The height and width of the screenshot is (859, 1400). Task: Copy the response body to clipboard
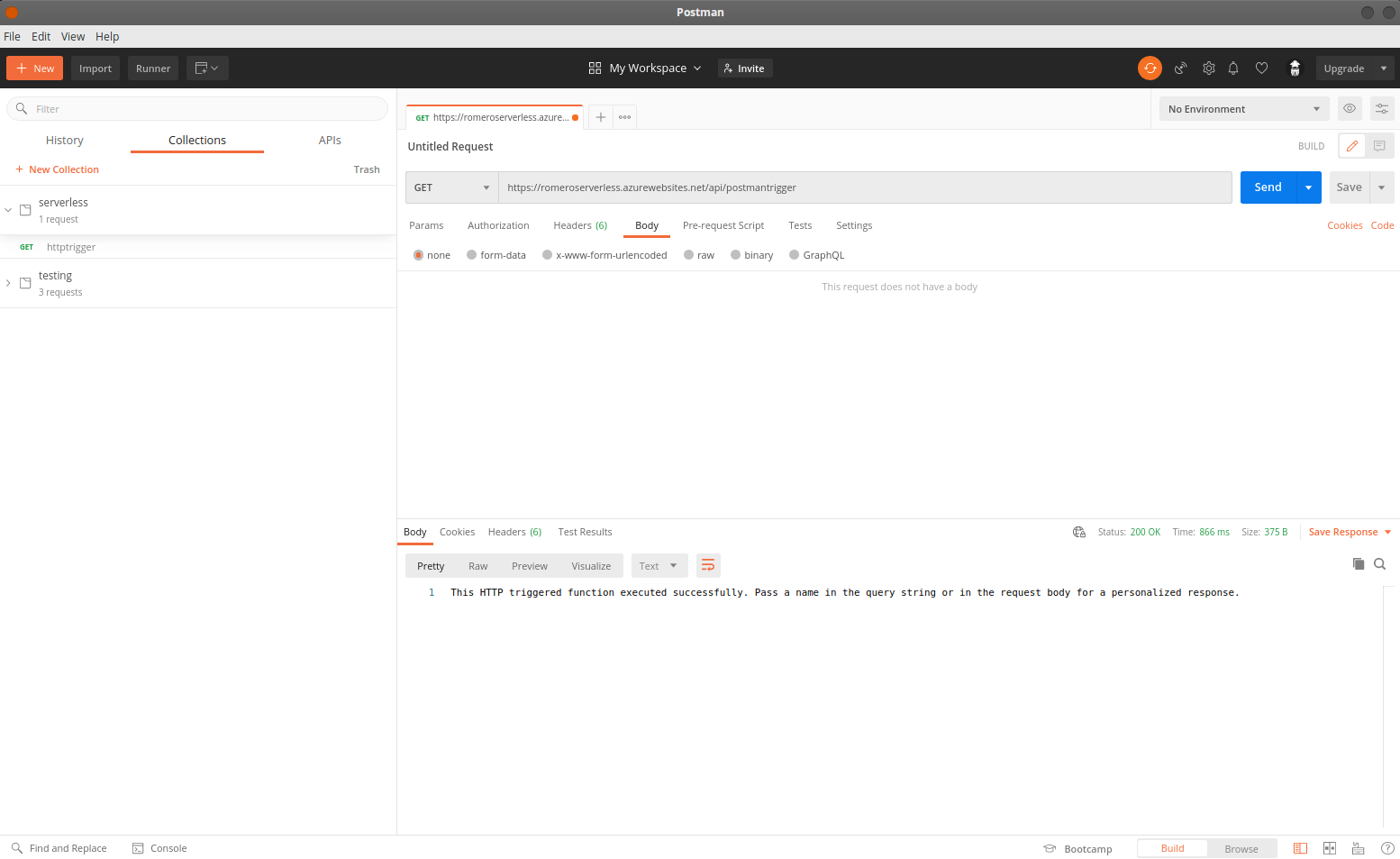tap(1359, 564)
